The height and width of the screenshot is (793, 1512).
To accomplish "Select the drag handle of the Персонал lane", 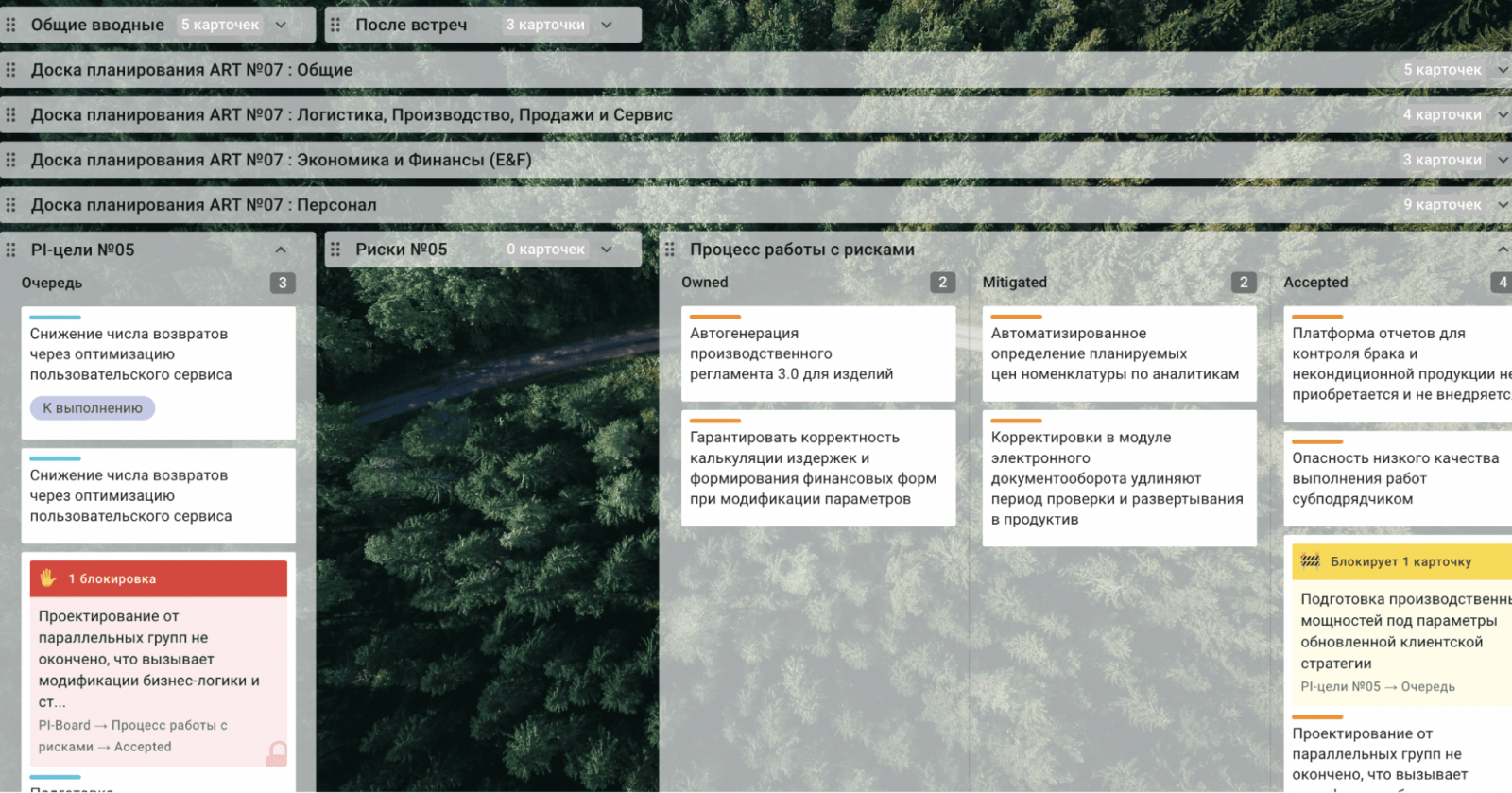I will pos(11,204).
